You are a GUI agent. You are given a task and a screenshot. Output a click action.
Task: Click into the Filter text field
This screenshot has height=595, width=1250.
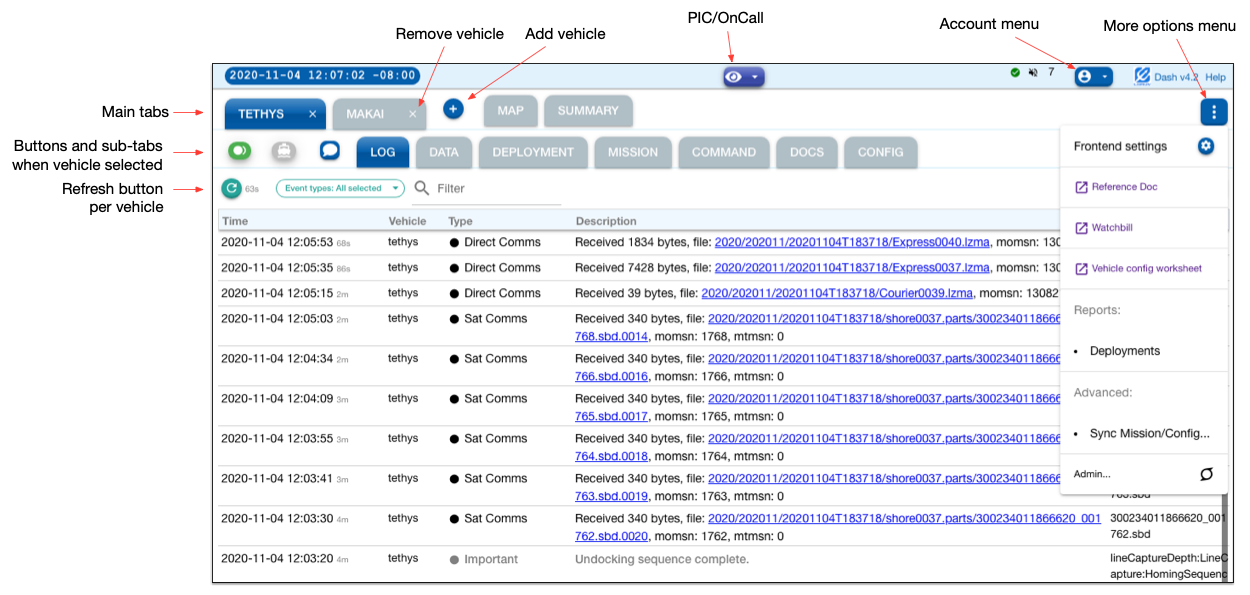497,188
